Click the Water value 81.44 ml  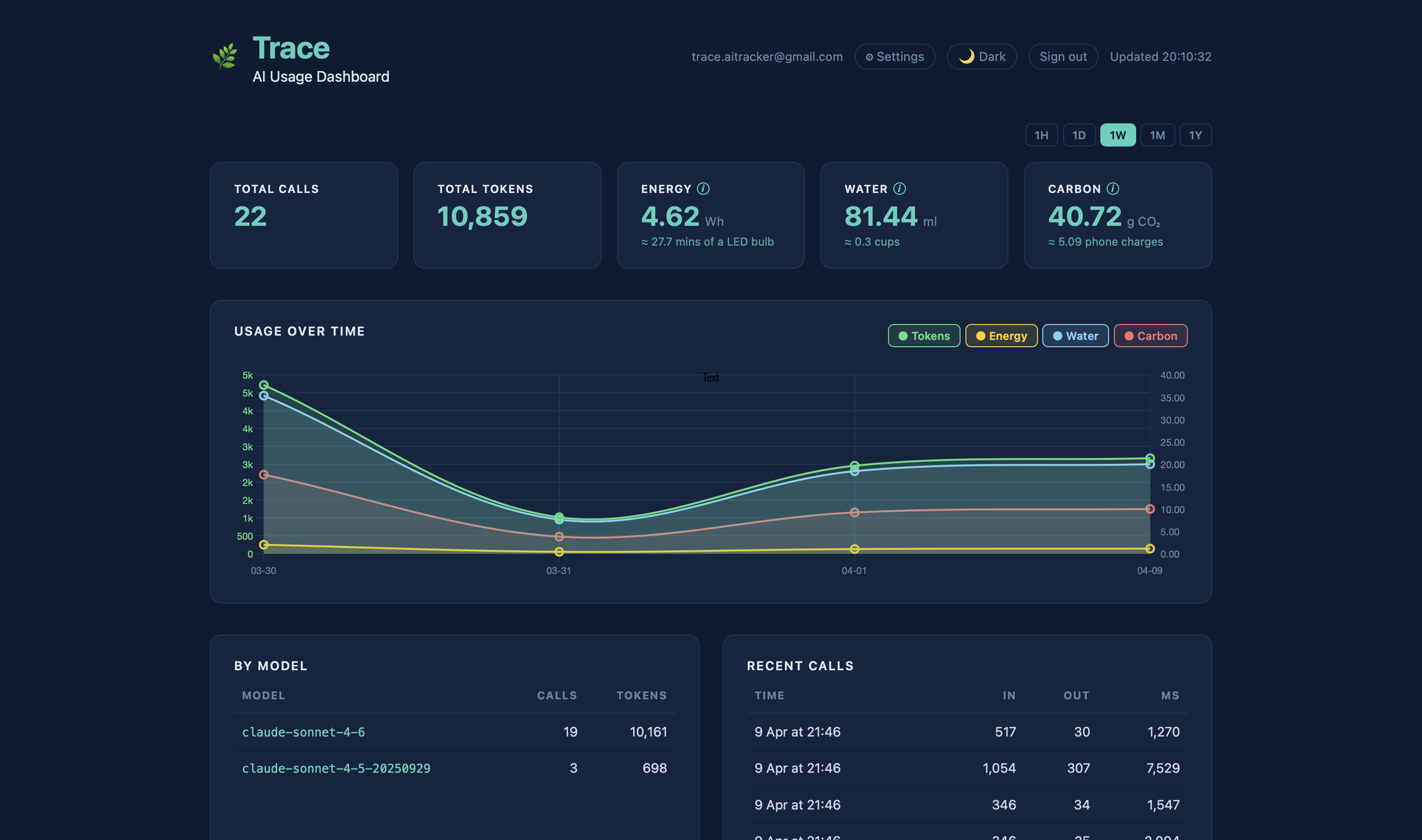[x=890, y=216]
